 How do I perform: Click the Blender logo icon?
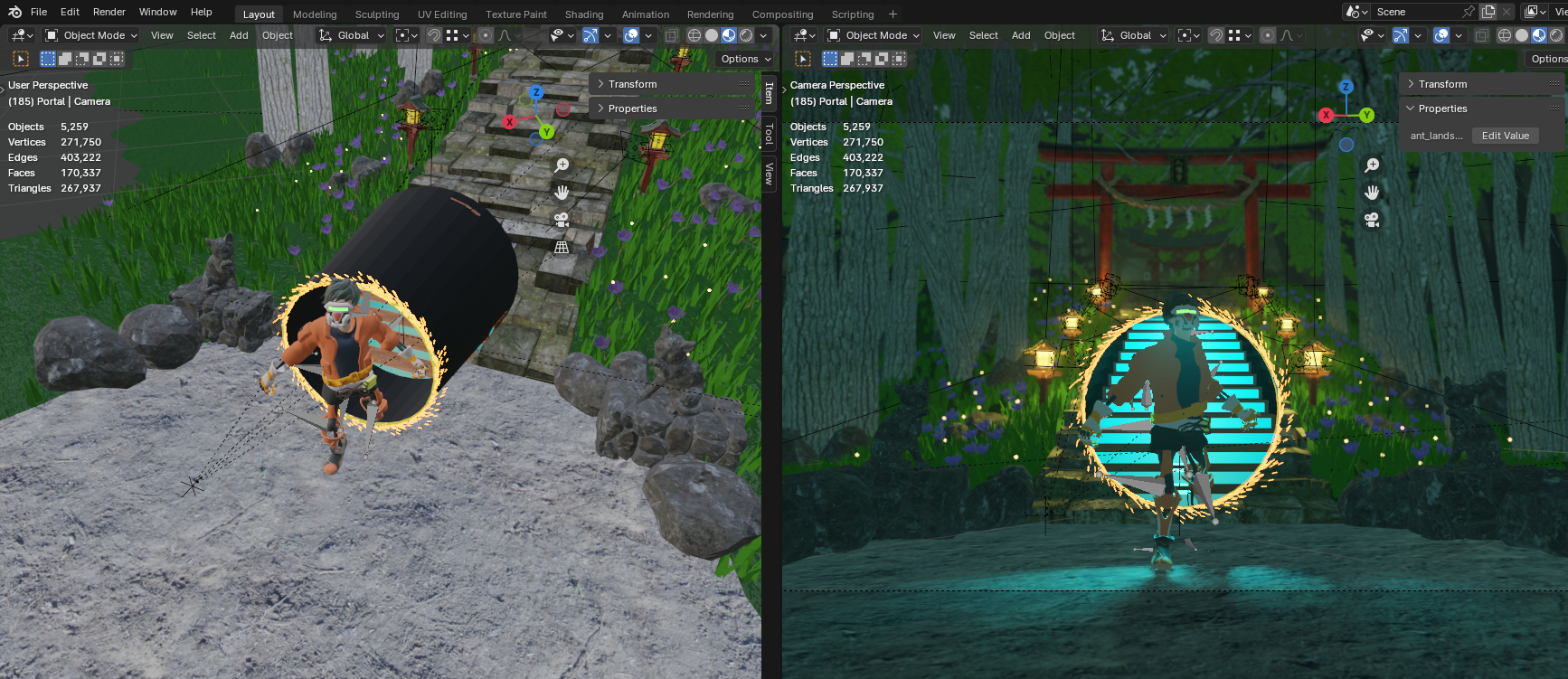[x=14, y=12]
